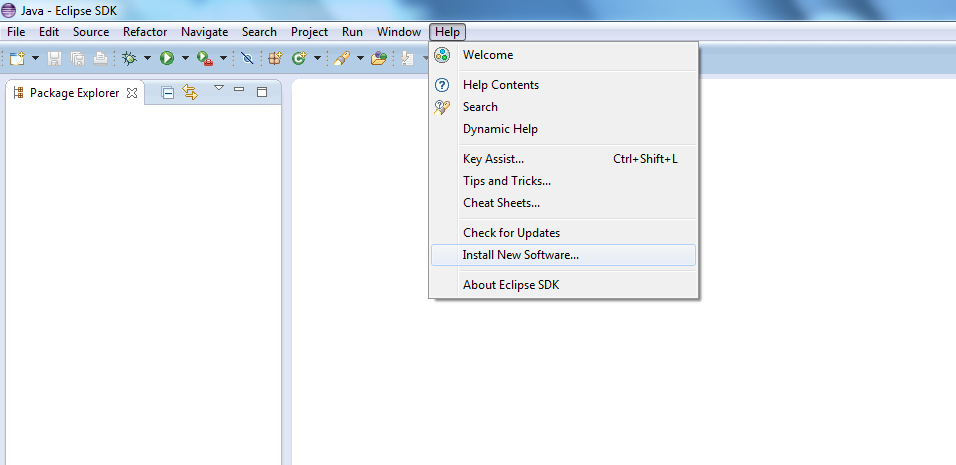The height and width of the screenshot is (465, 956).
Task: Choose Welcome from the Help menu
Action: (563, 55)
